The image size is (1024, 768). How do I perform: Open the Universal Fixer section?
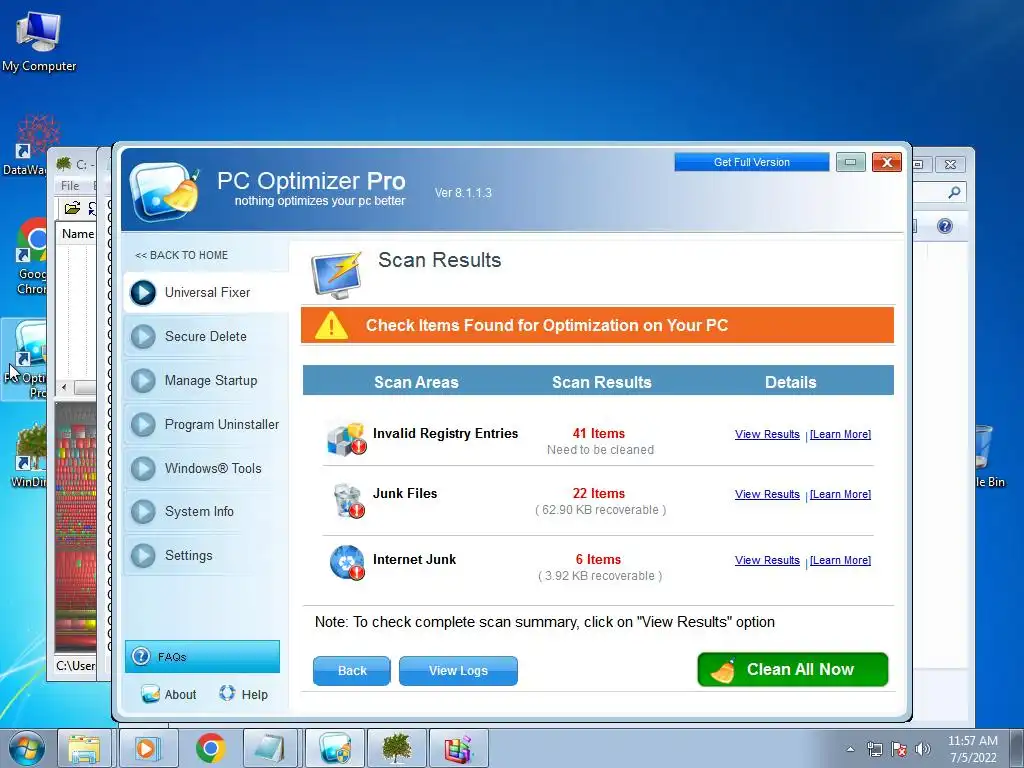(206, 293)
